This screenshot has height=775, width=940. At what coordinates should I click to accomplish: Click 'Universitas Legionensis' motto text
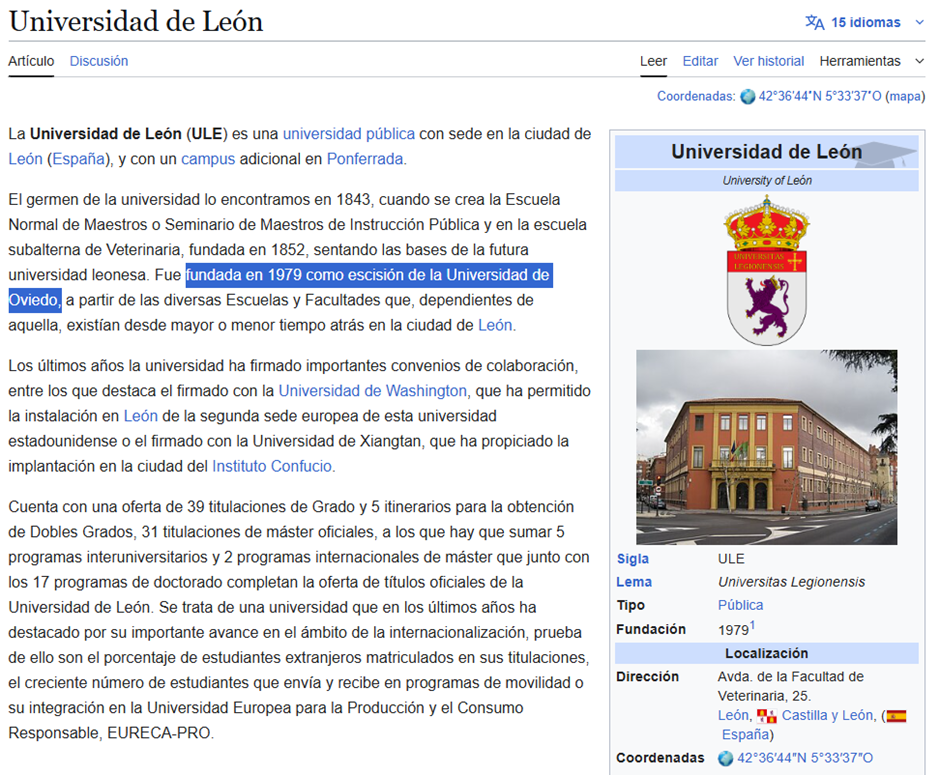791,582
